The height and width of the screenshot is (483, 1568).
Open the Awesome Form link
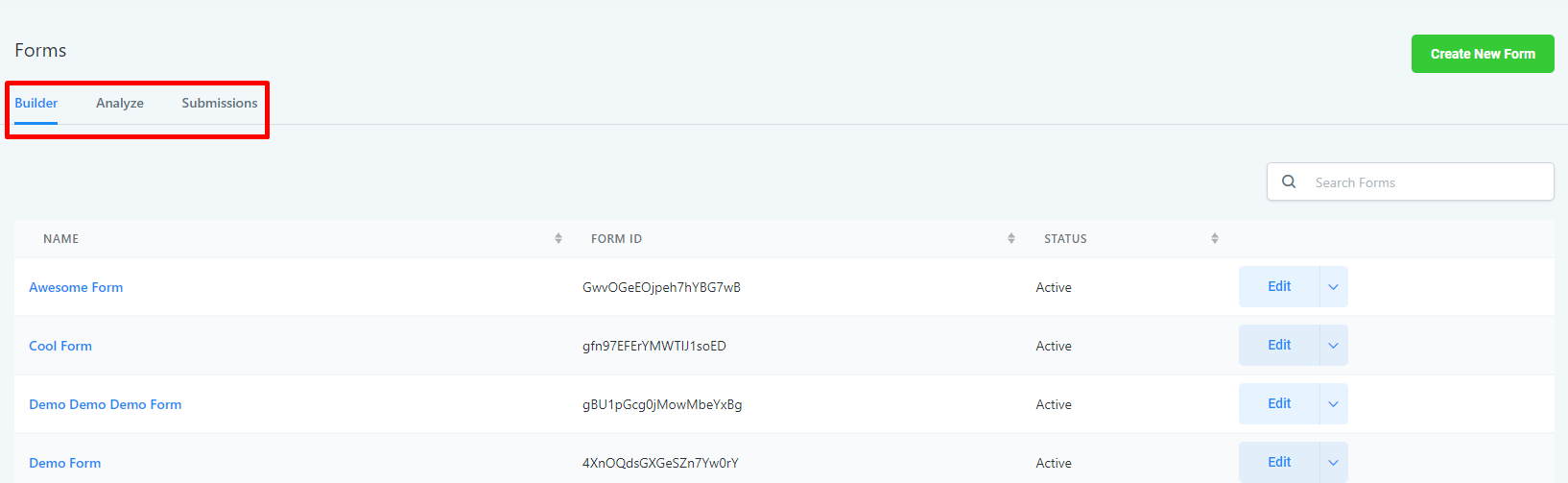pos(76,287)
